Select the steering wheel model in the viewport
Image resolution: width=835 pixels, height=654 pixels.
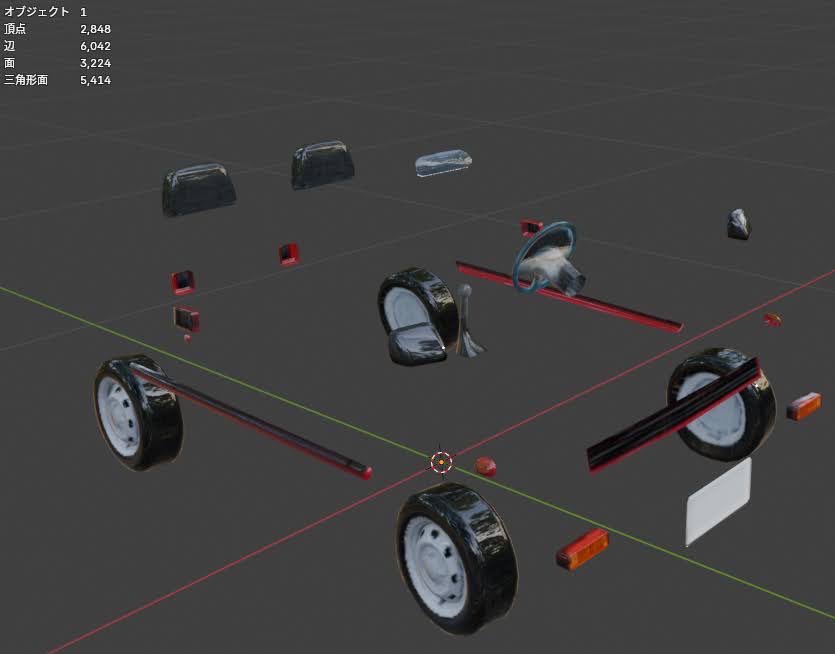pos(549,258)
